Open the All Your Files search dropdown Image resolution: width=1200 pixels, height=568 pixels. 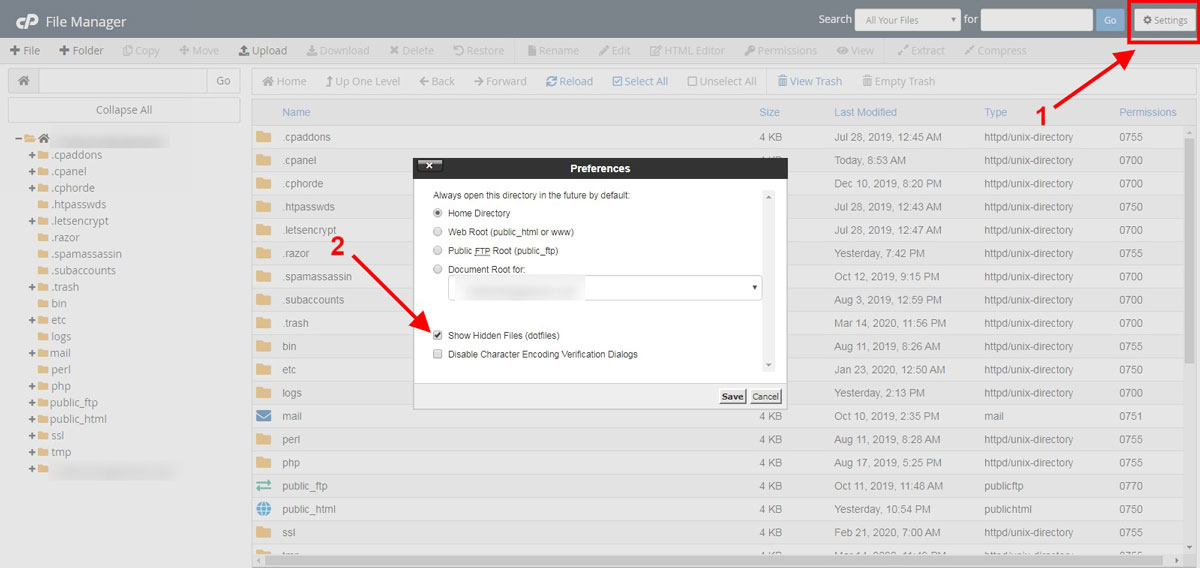pos(908,19)
